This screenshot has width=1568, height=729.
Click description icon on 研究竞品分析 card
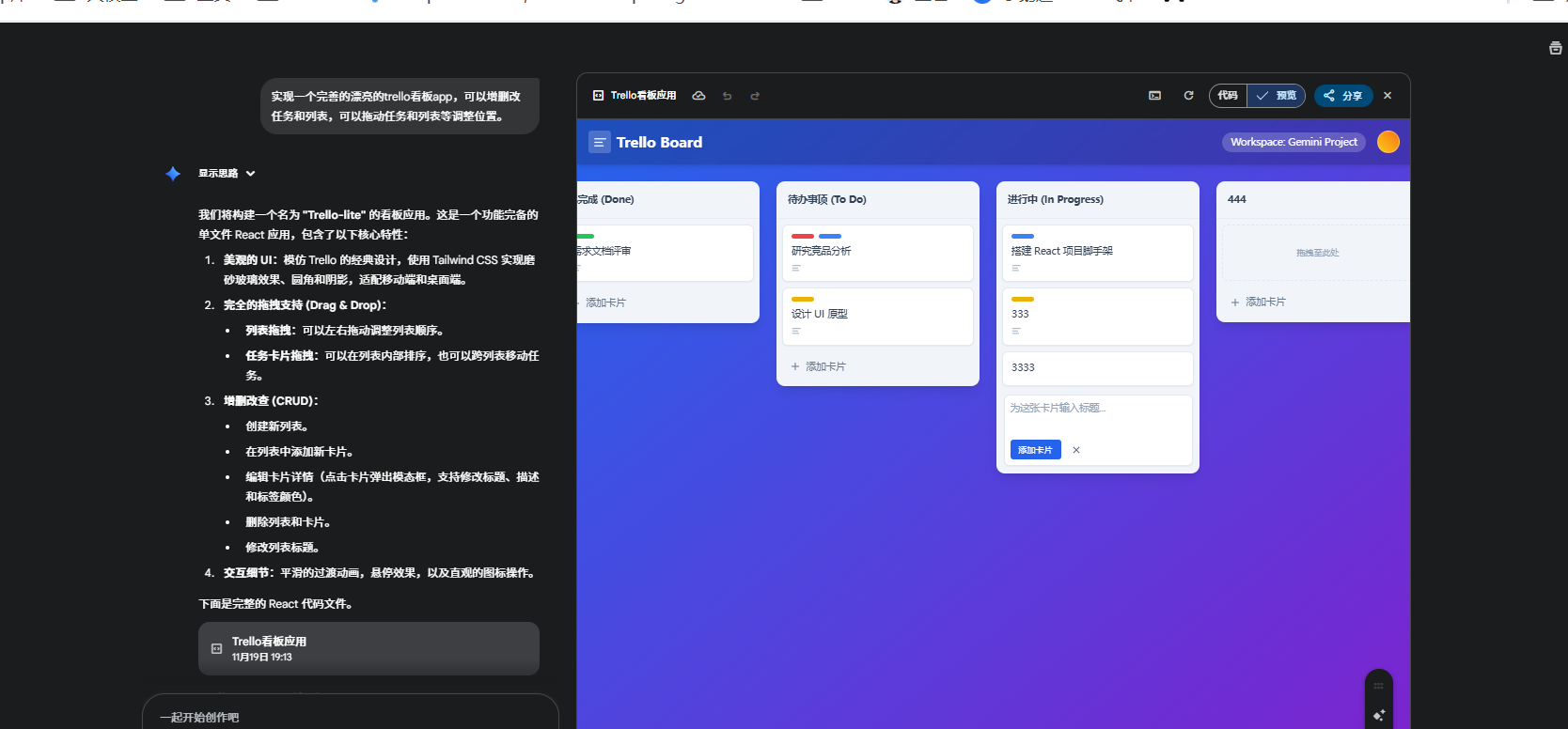[x=796, y=268]
